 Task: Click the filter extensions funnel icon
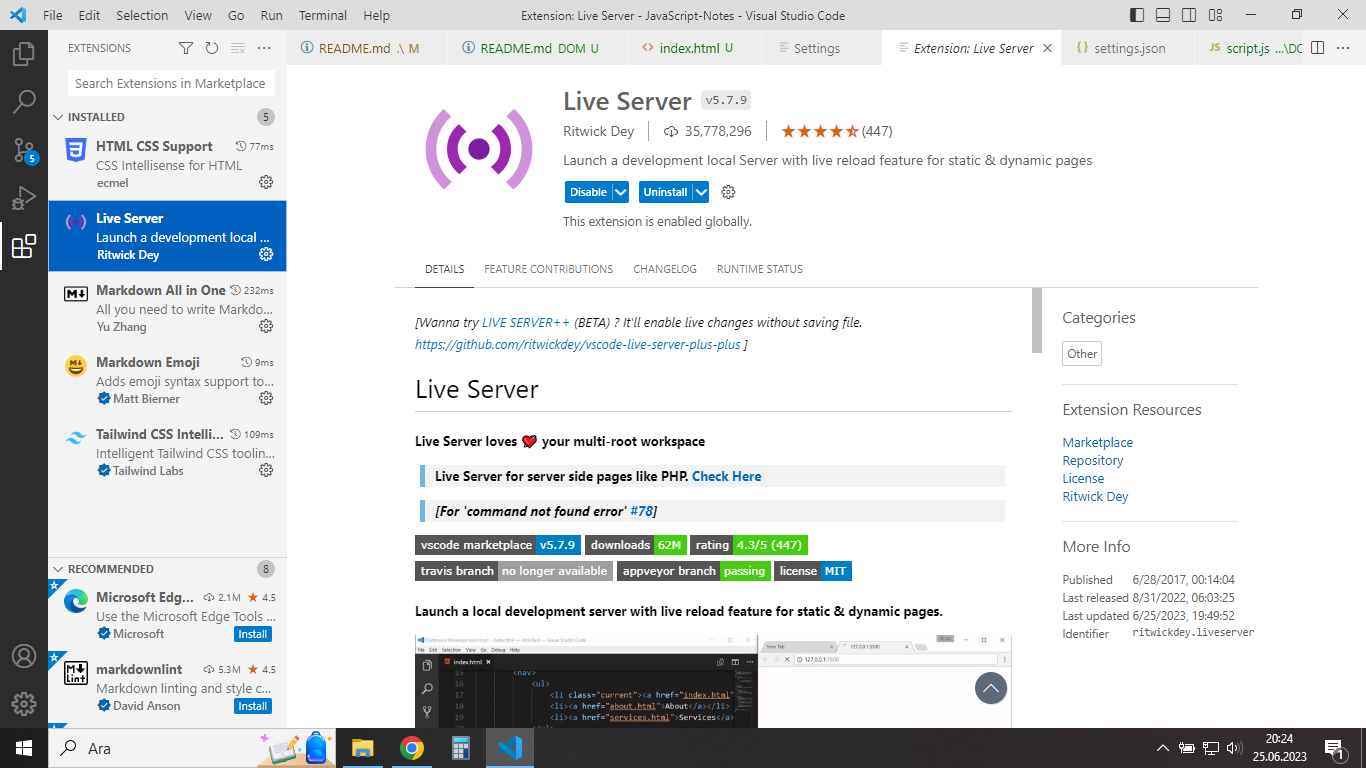click(186, 48)
